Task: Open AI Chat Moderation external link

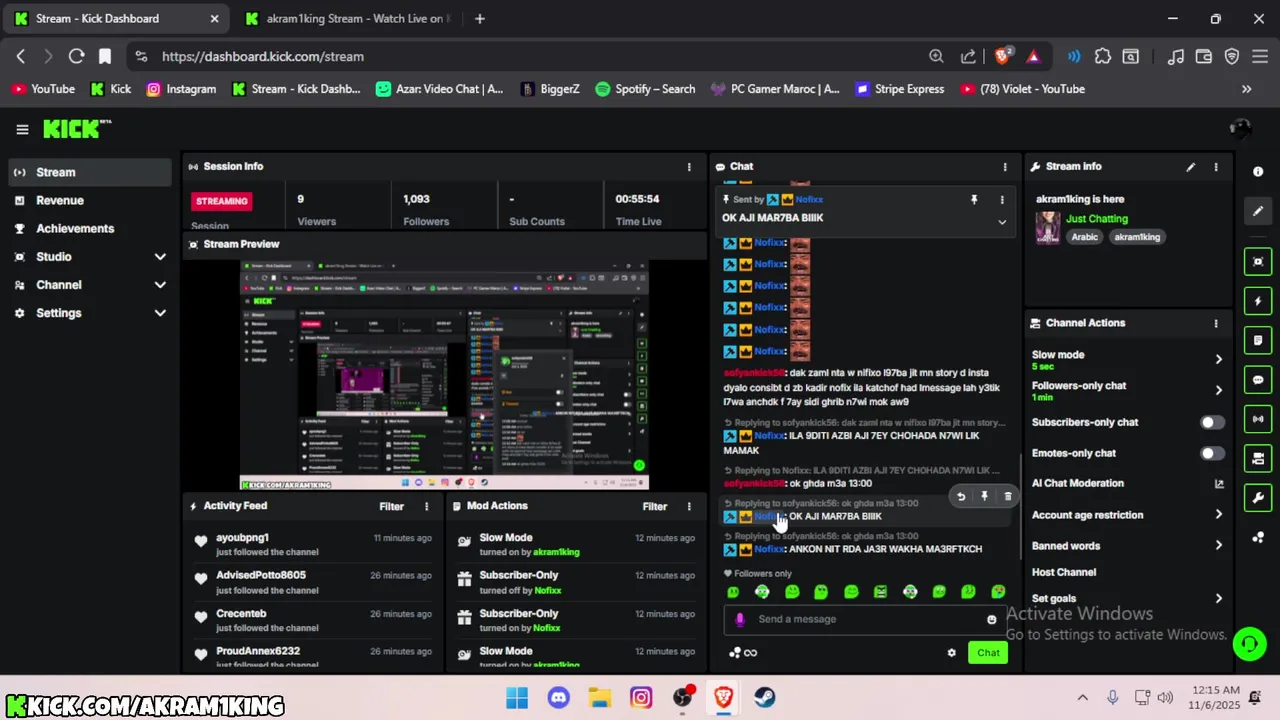Action: (x=1219, y=484)
